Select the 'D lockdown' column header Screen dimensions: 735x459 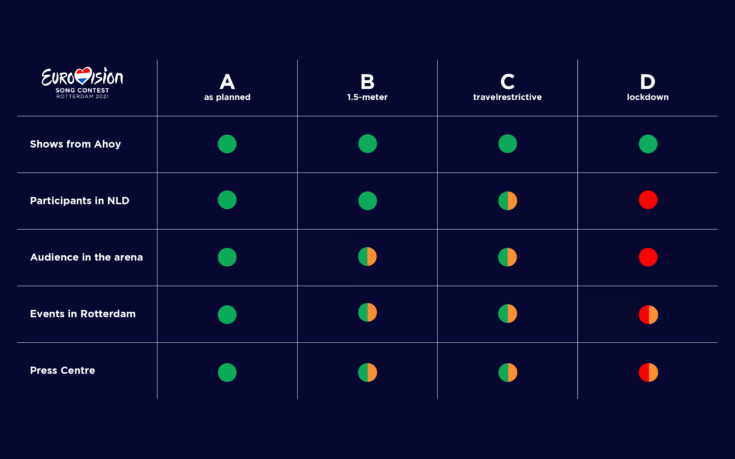(x=648, y=88)
